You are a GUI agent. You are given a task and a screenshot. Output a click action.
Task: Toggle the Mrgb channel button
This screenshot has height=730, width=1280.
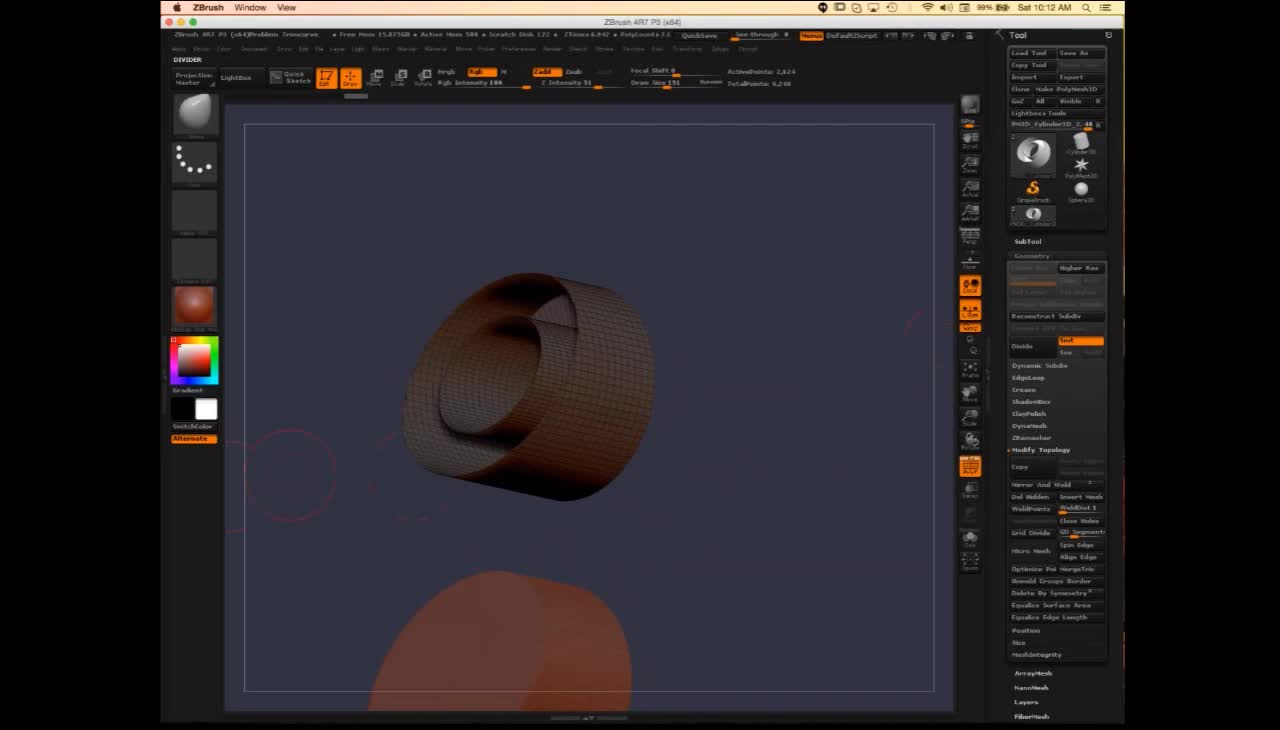click(x=447, y=72)
